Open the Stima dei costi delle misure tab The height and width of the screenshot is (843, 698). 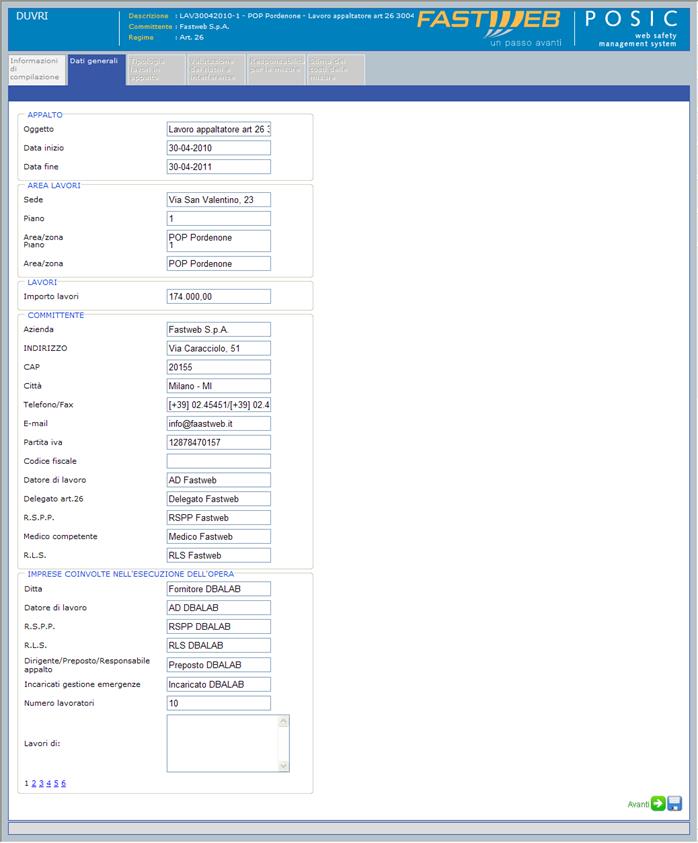[x=336, y=69]
